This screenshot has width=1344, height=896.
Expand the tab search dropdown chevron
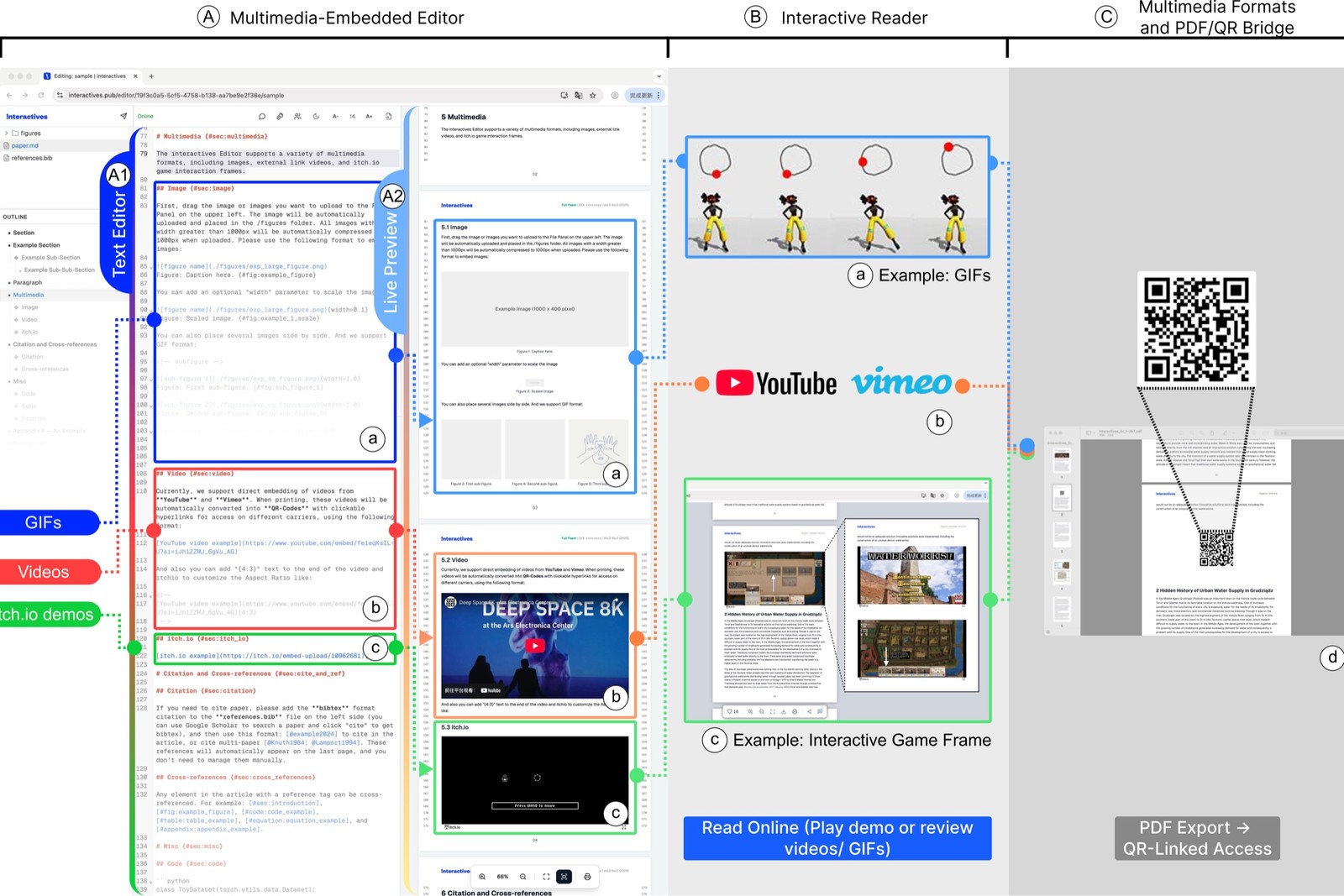[x=659, y=76]
